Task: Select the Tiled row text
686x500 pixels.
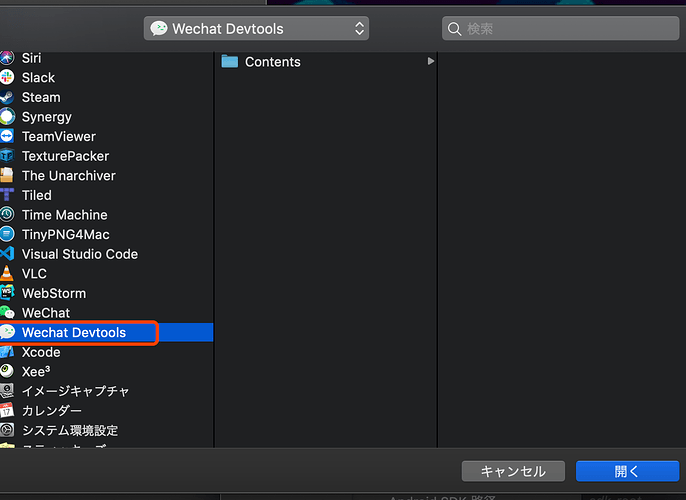Action: click(x=37, y=195)
